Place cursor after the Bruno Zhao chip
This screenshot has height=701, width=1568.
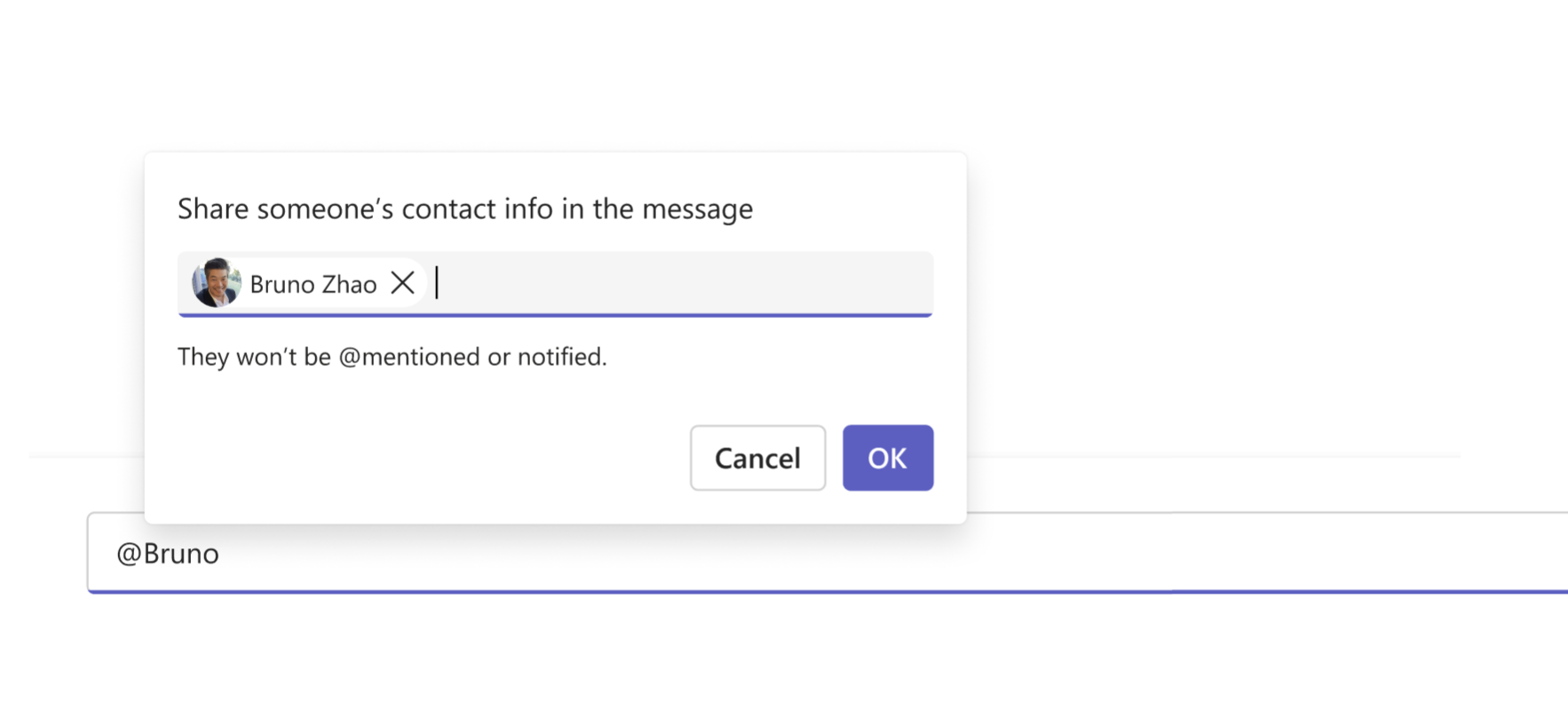(440, 284)
